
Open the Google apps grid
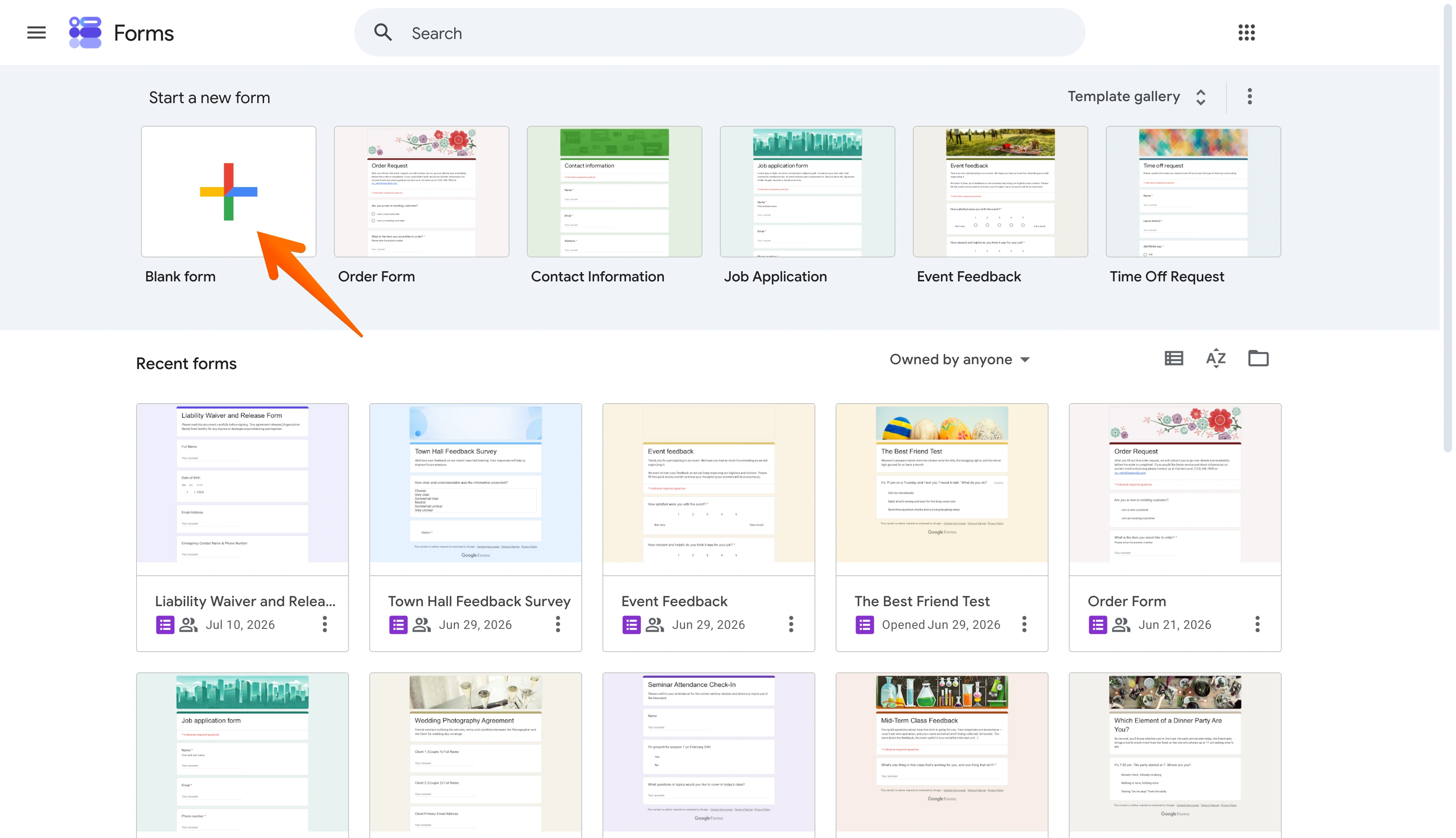1246,33
